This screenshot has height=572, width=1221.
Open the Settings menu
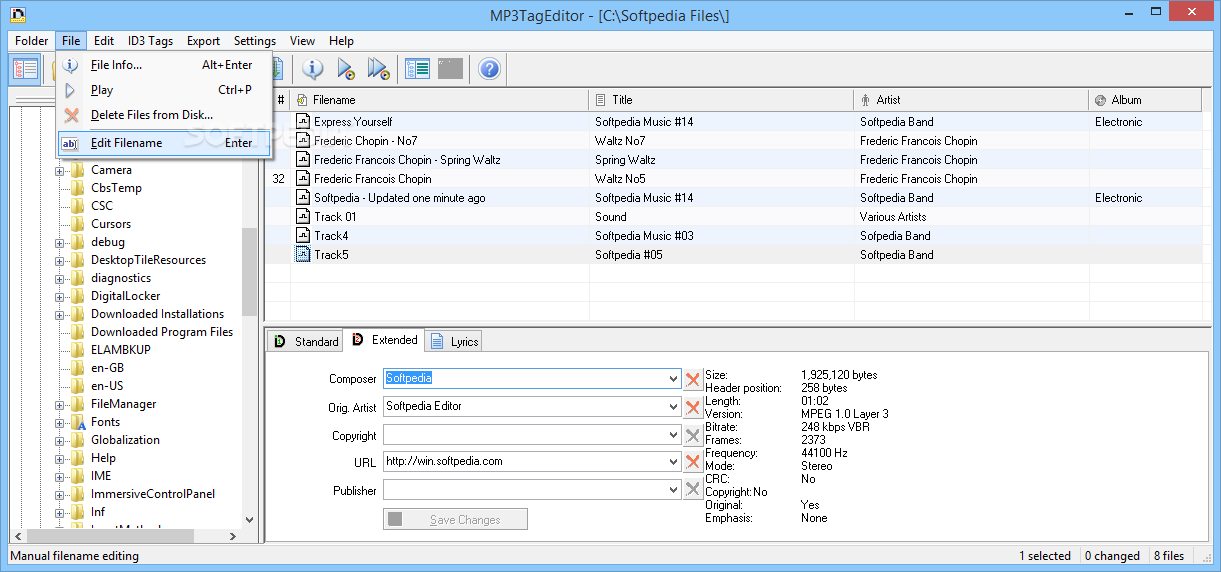[255, 41]
